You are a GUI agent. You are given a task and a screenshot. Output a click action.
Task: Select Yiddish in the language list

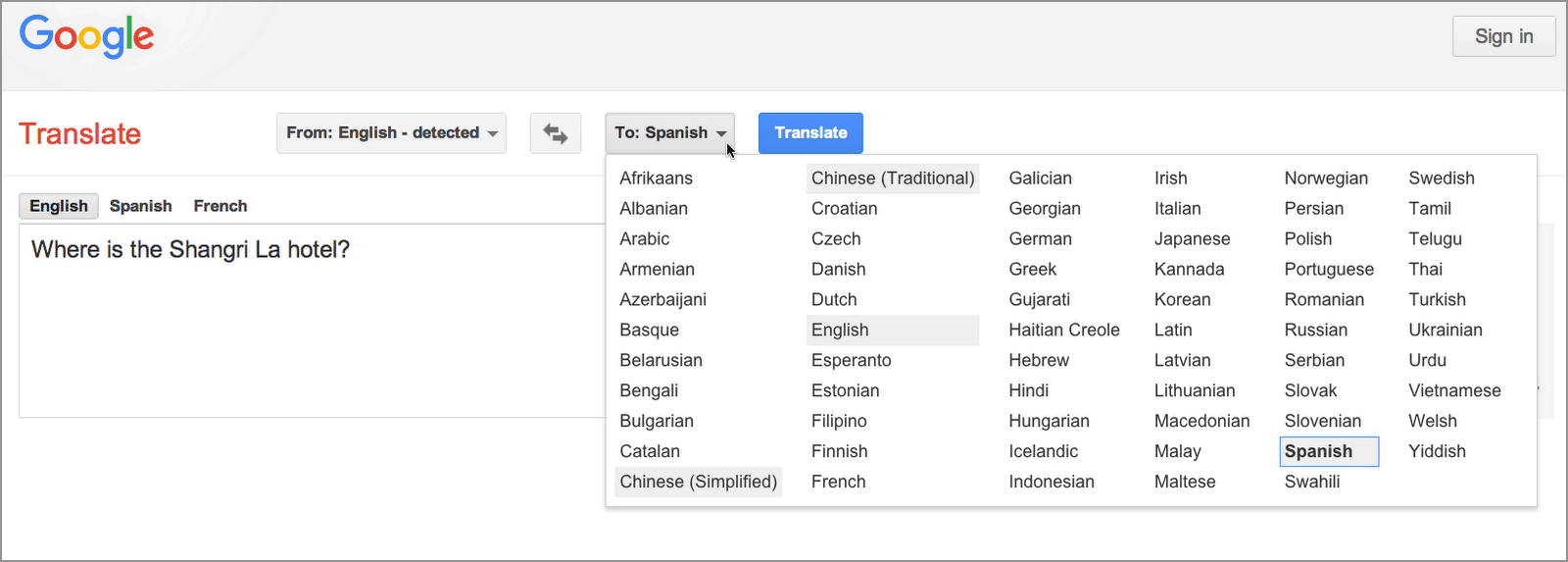tap(1437, 452)
